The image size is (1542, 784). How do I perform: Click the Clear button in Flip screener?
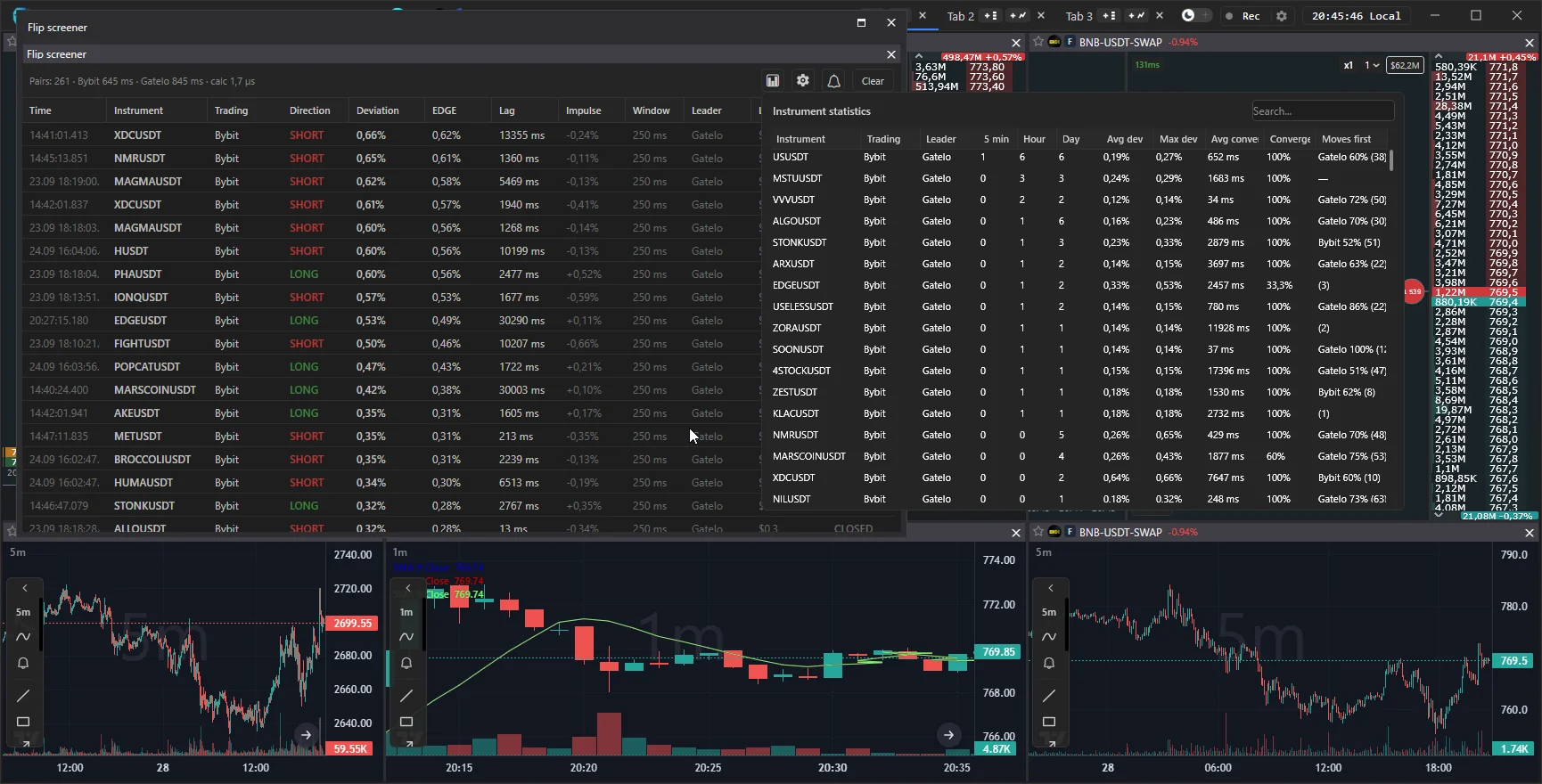point(873,81)
